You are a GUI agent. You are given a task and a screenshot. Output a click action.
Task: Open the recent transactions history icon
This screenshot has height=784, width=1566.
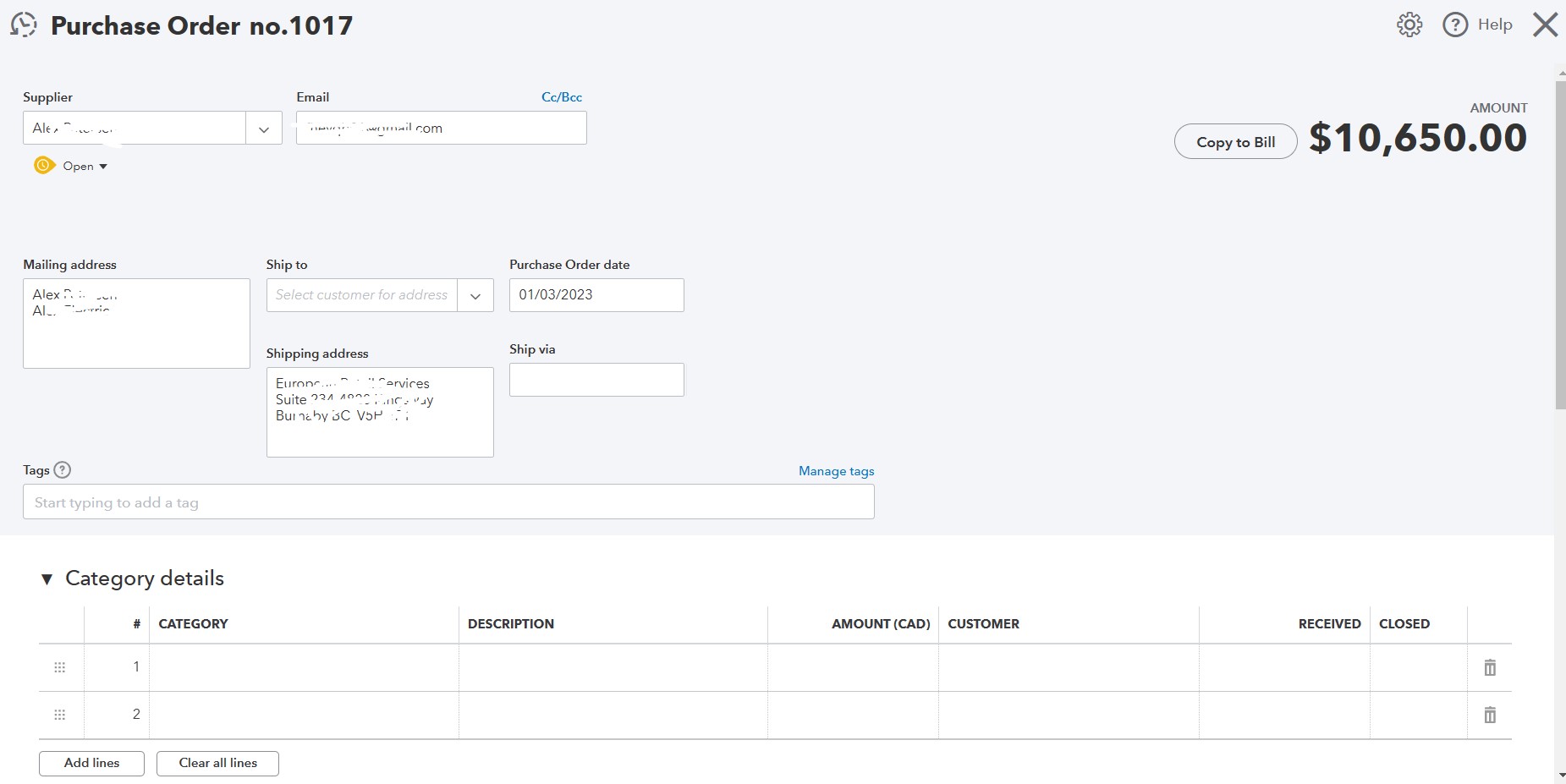click(24, 25)
